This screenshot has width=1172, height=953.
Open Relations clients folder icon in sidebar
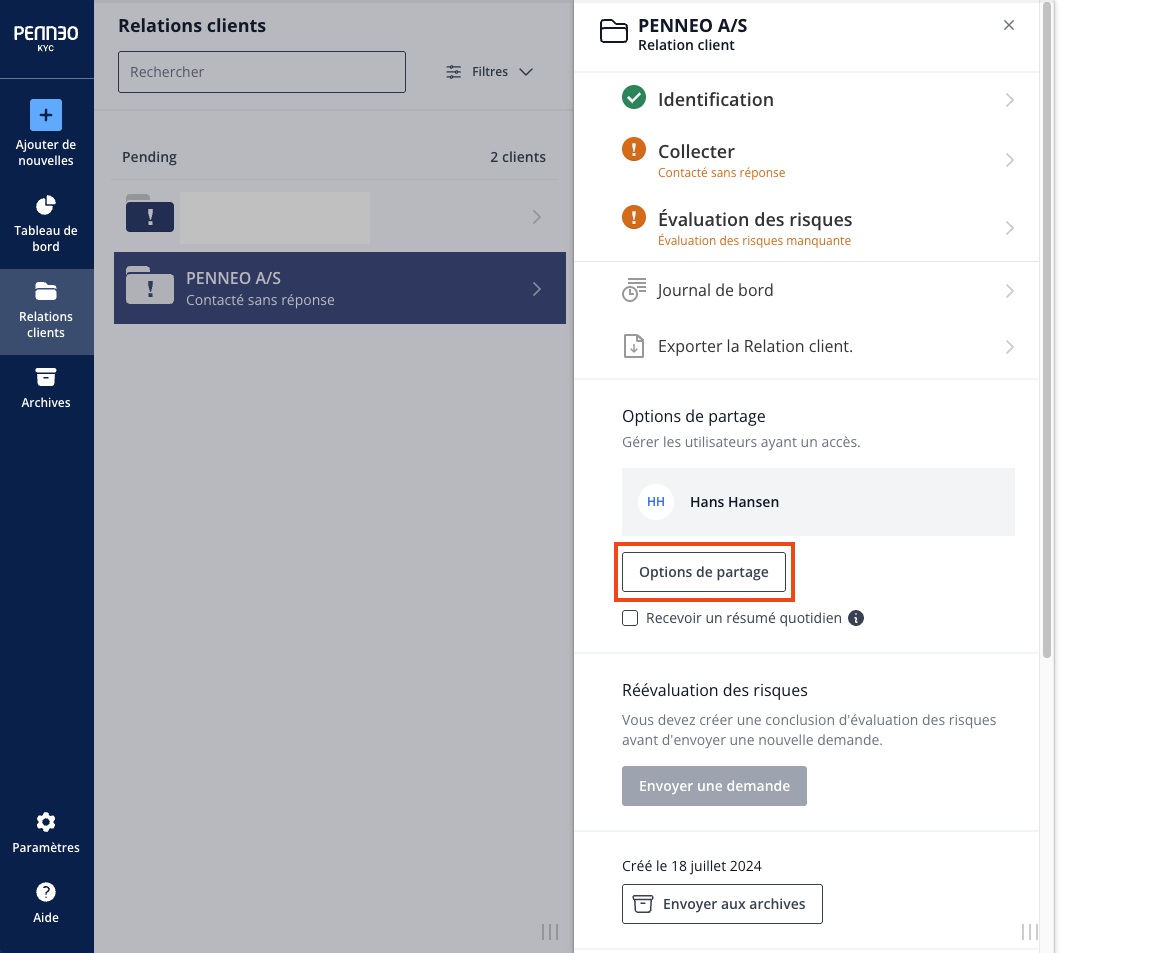point(46,291)
